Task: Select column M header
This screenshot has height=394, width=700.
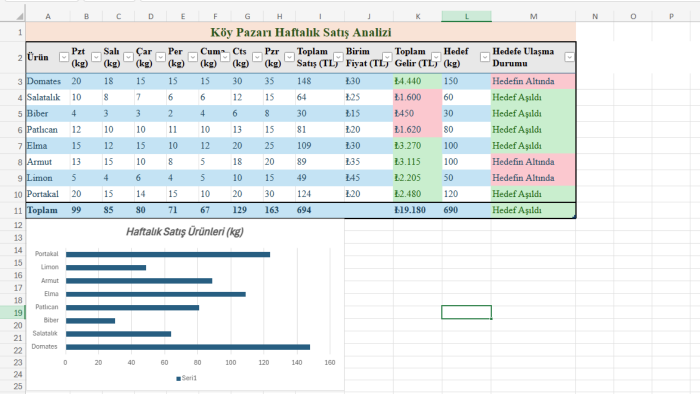Action: pyautogui.click(x=533, y=17)
